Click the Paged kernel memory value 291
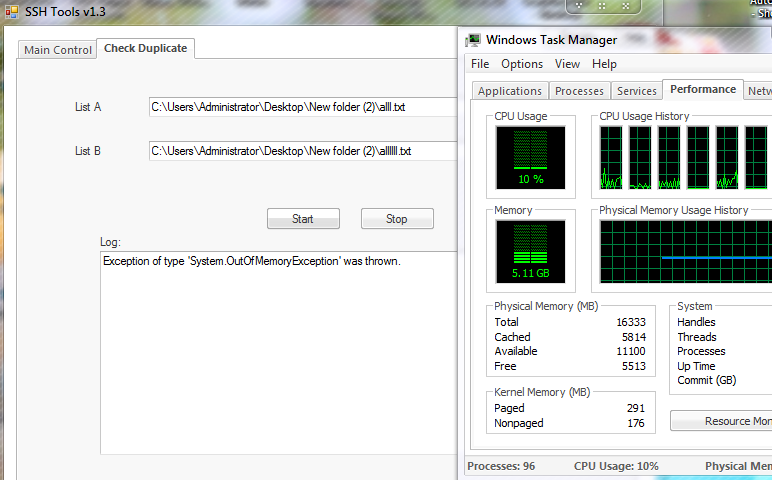 coord(636,408)
